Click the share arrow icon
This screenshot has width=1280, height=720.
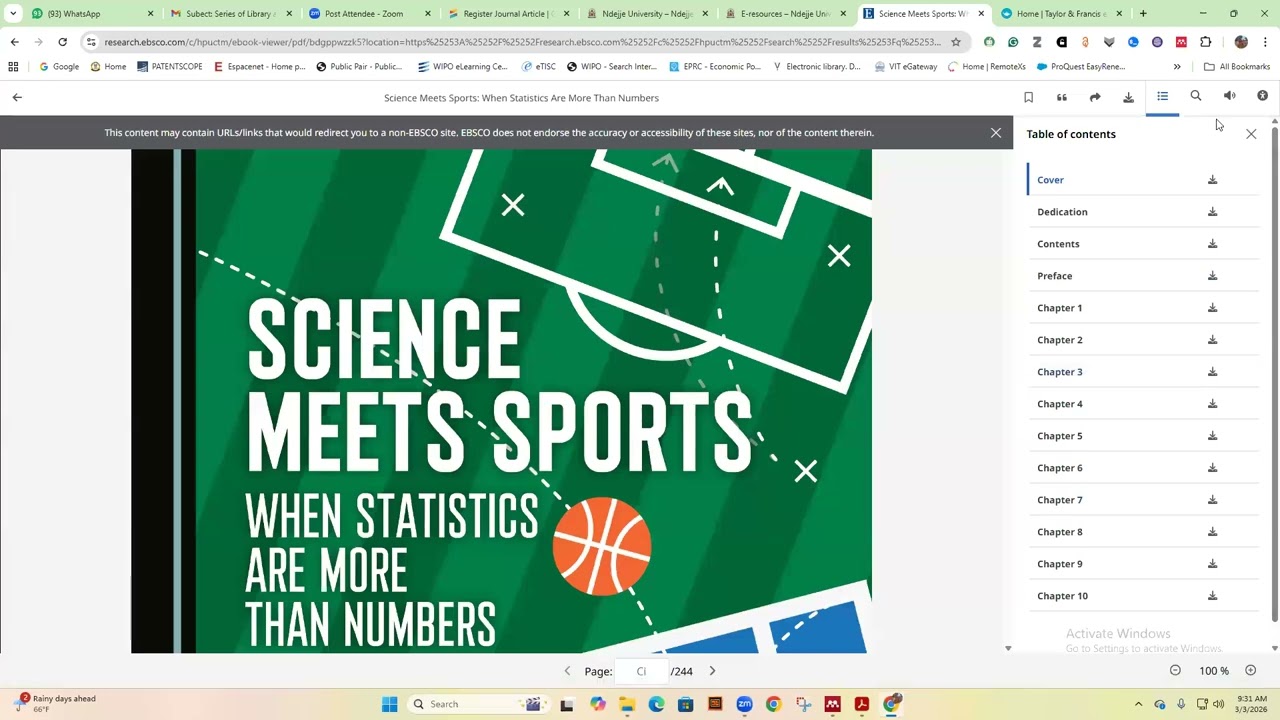(1095, 97)
